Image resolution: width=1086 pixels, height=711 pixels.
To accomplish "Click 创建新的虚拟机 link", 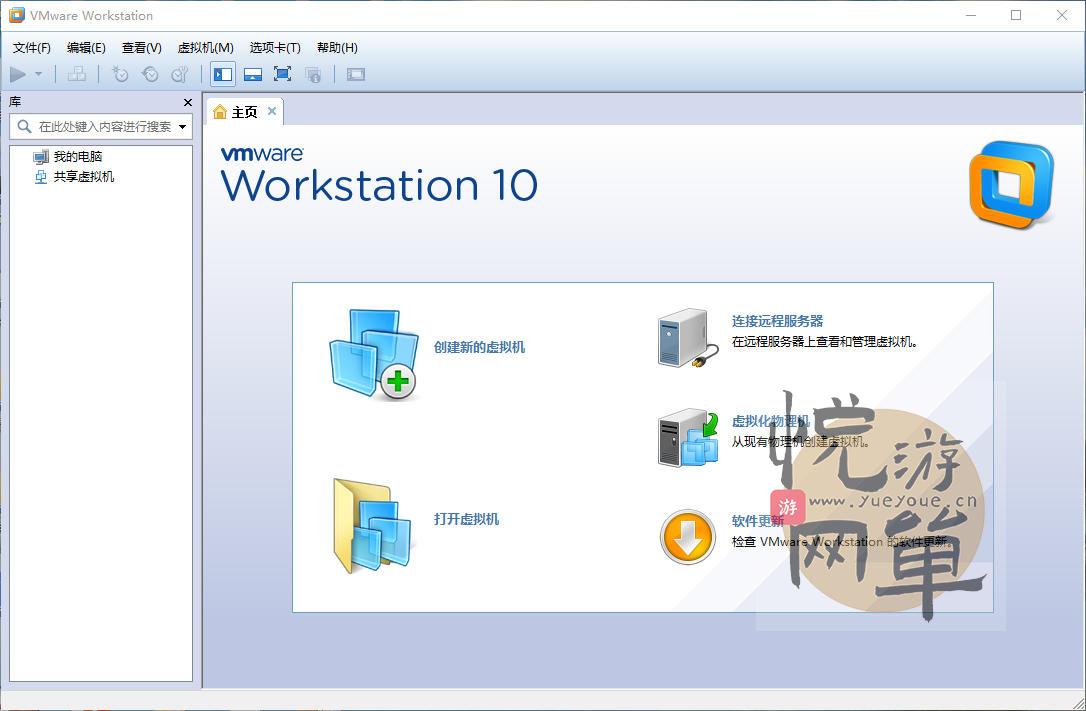I will click(x=479, y=347).
